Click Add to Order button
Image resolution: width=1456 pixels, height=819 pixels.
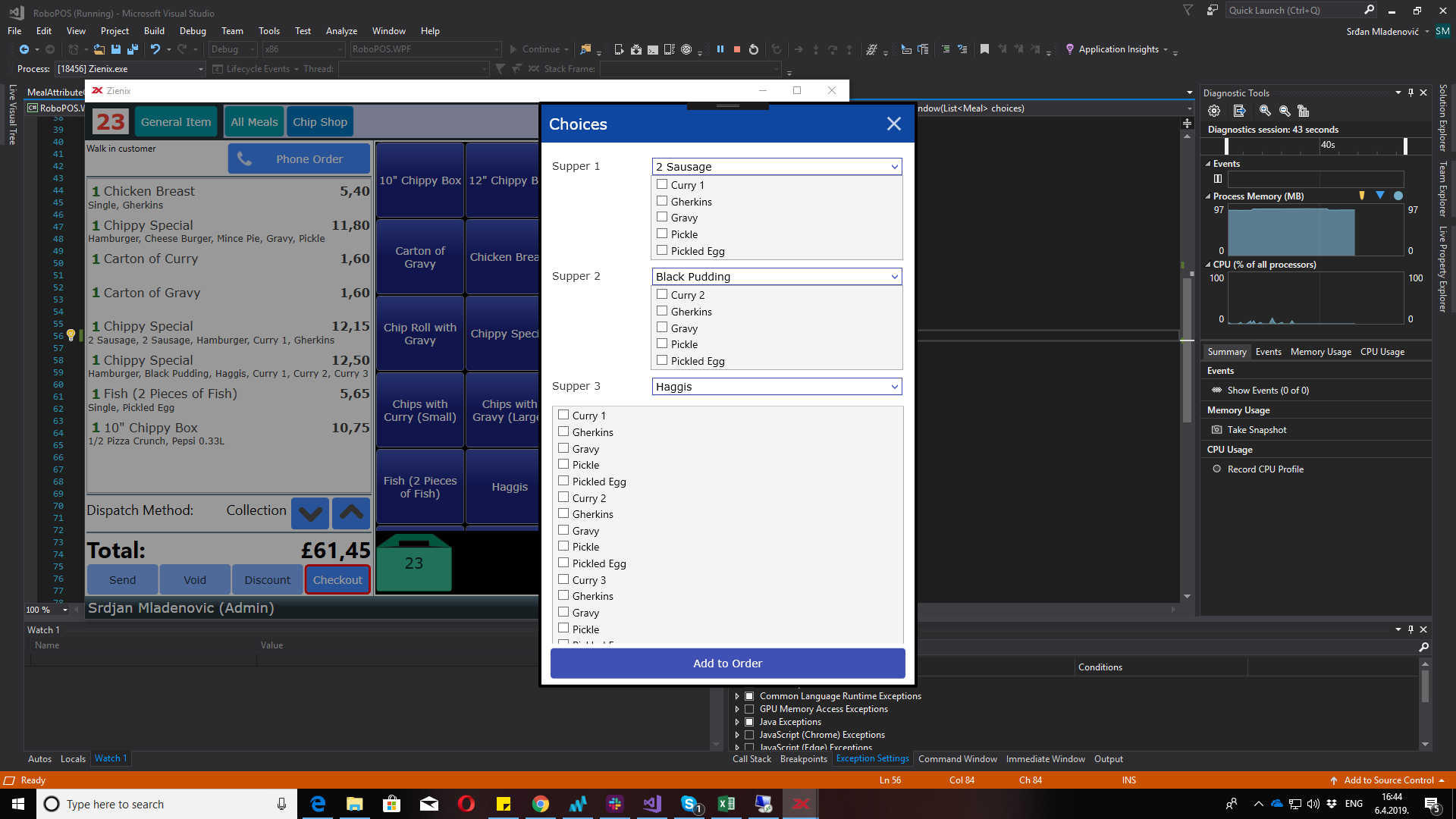728,664
